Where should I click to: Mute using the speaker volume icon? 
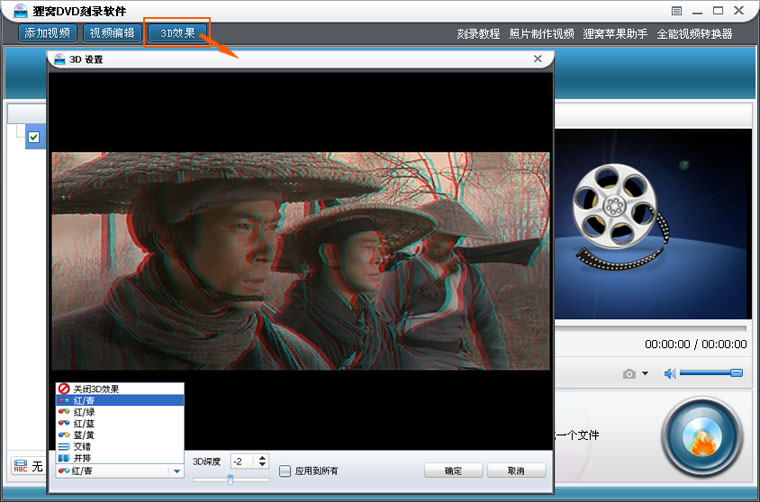pyautogui.click(x=670, y=373)
